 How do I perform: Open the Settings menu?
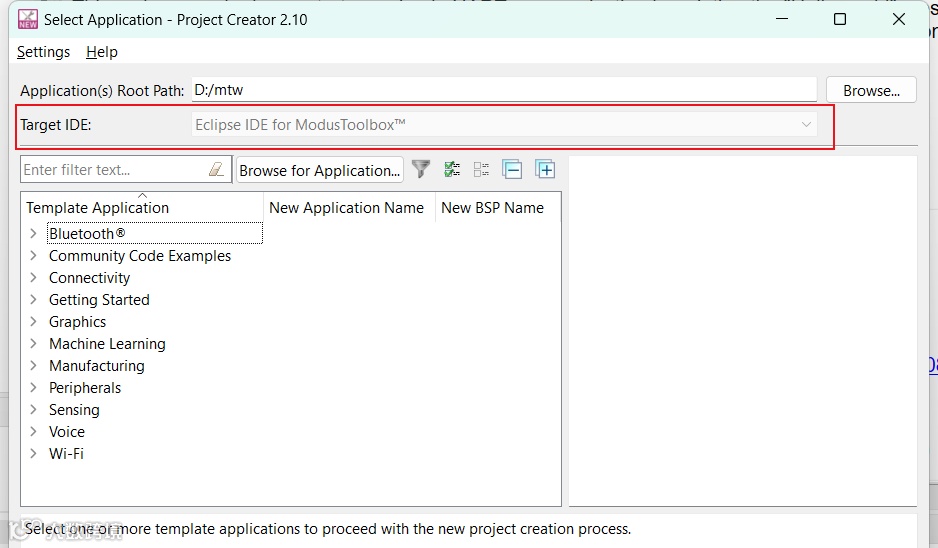coord(43,52)
